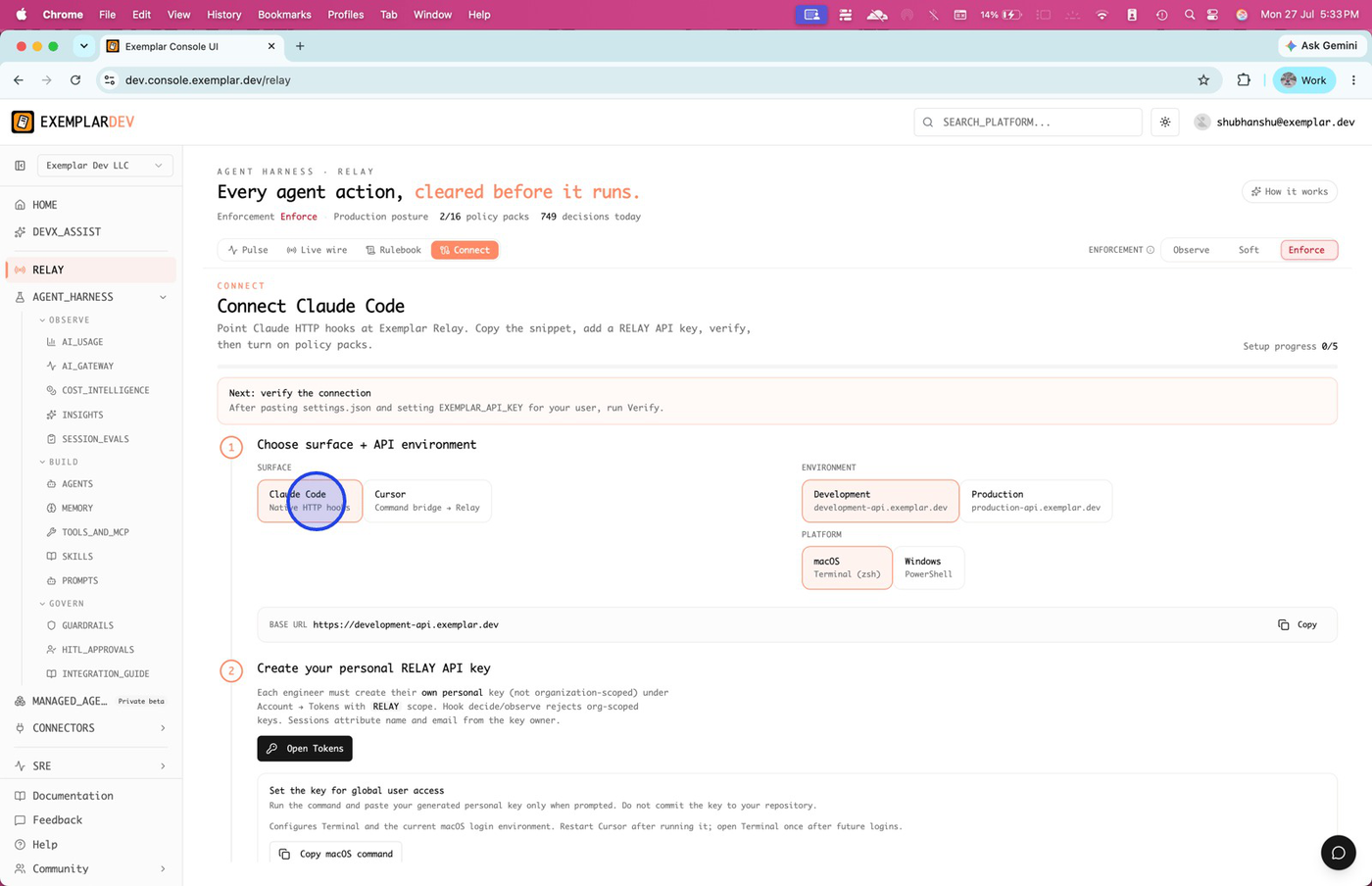Image resolution: width=1372 pixels, height=886 pixels.
Task: Click the Exemplar Dev logo icon
Action: (x=23, y=122)
